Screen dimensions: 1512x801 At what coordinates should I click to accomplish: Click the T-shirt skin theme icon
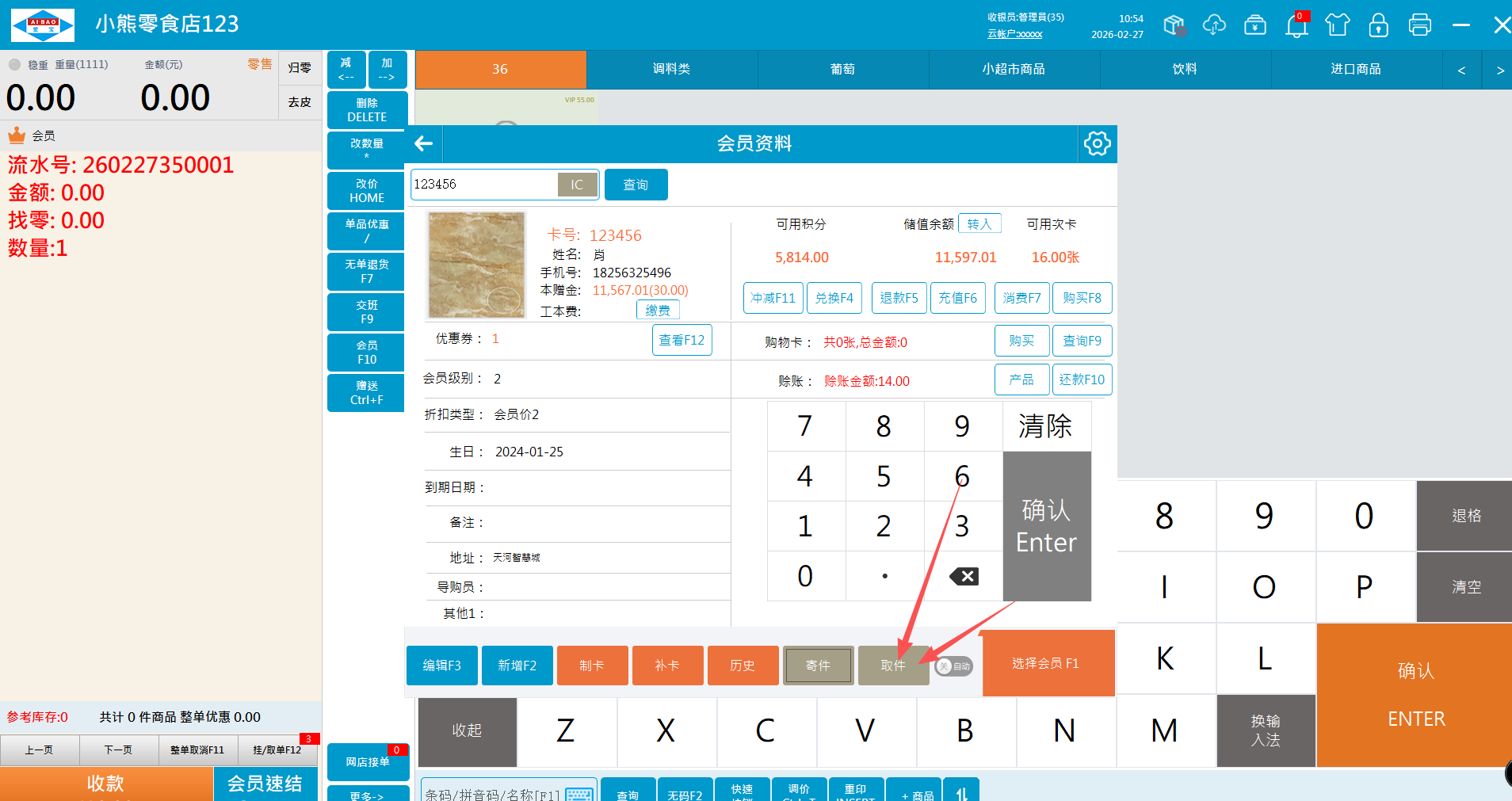click(1338, 25)
